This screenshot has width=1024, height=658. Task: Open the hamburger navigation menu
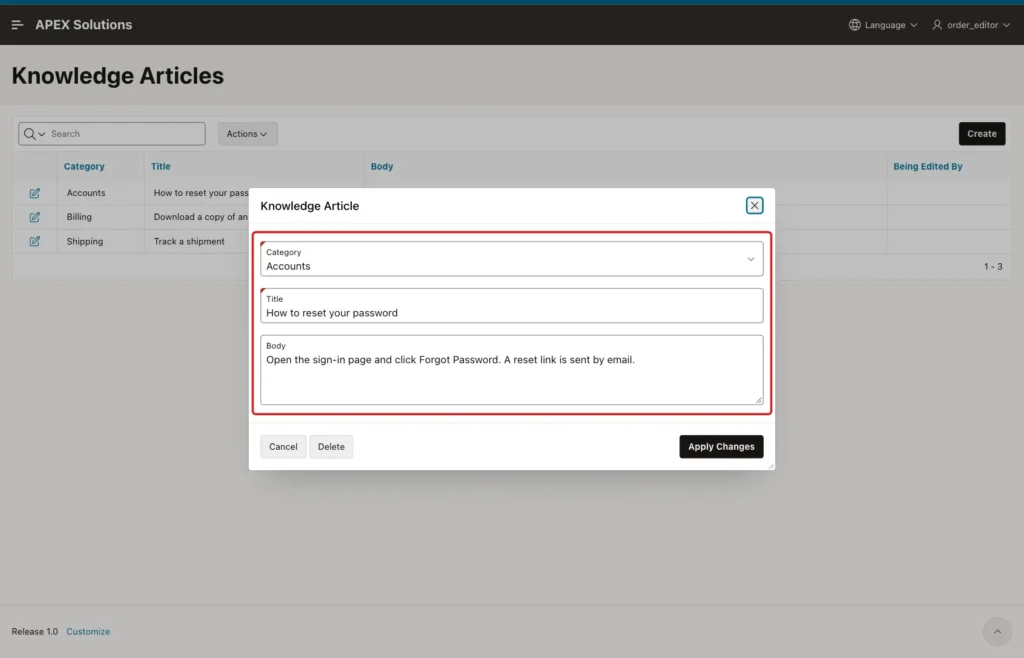pos(18,25)
